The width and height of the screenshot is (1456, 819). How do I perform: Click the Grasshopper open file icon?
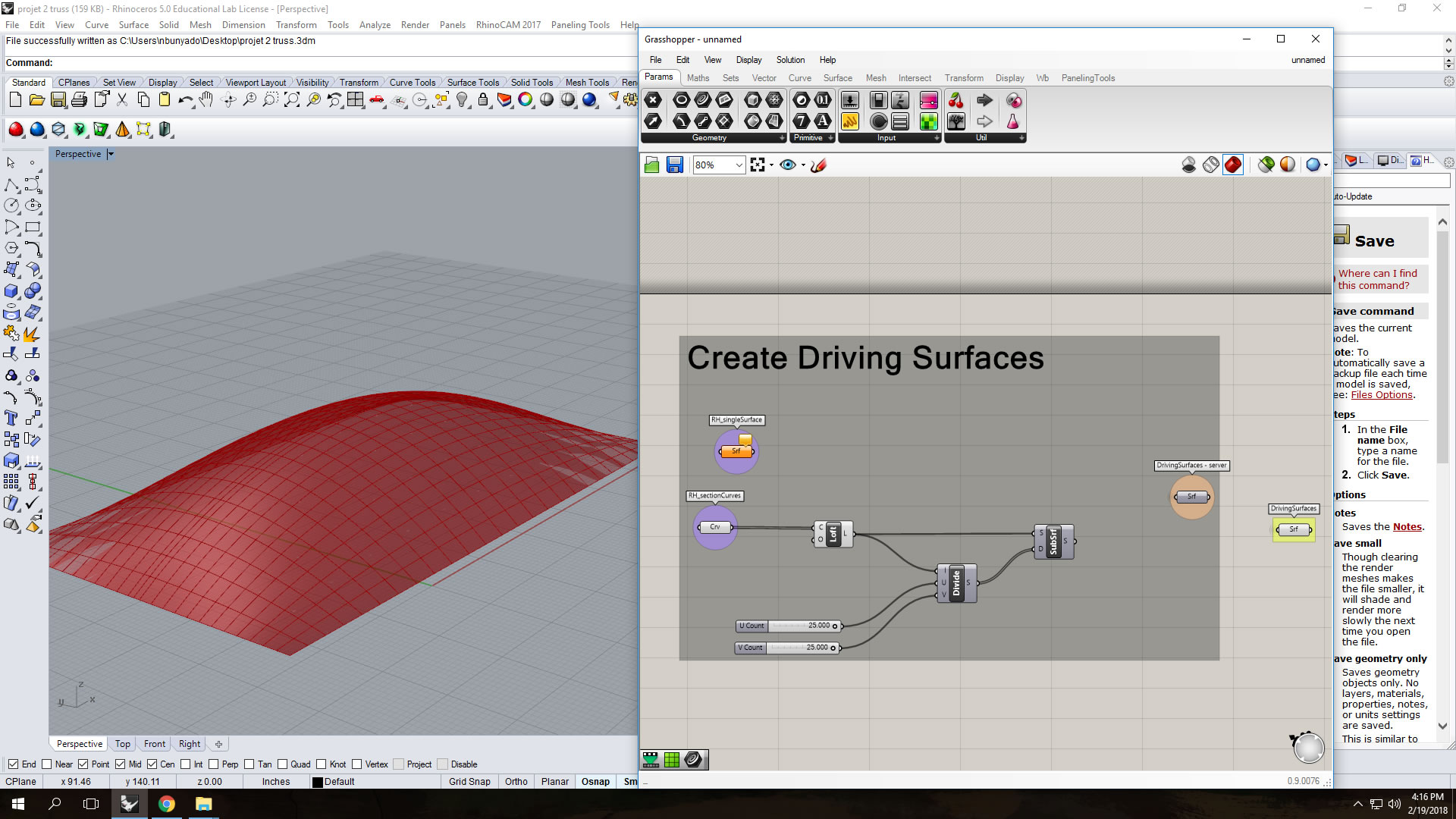click(x=651, y=165)
